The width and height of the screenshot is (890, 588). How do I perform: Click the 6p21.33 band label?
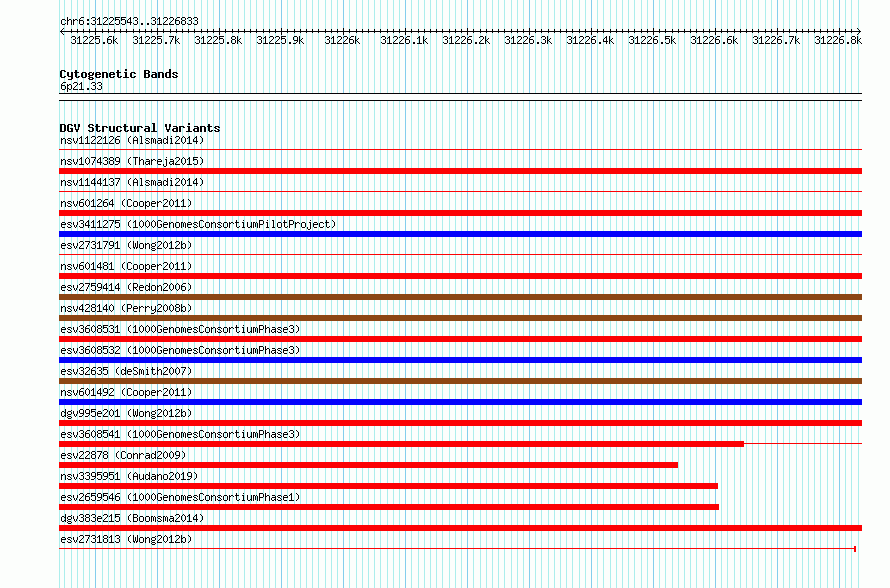click(81, 86)
